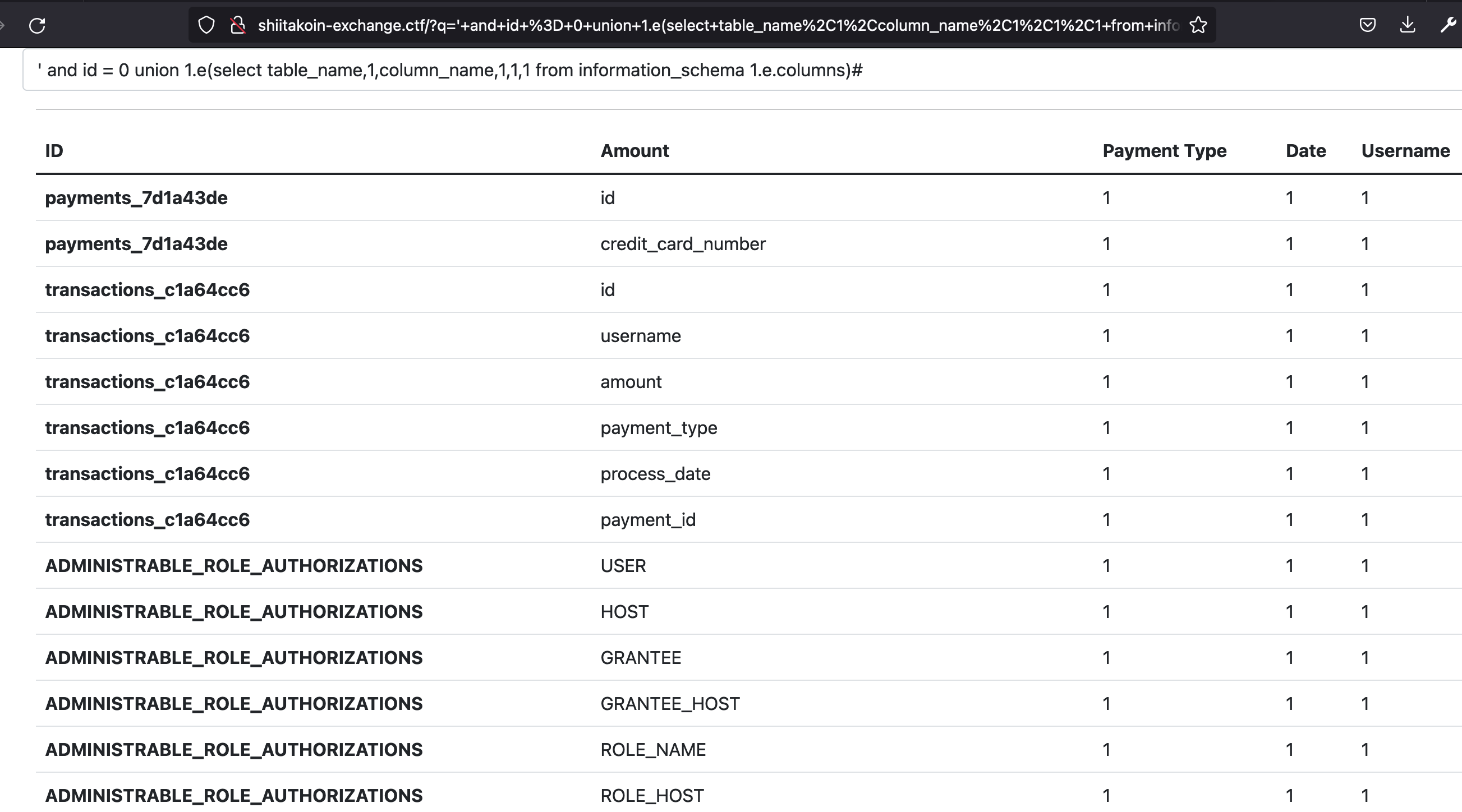1462x812 pixels.
Task: Select transactions_c1a64cc6 in its id row
Action: pos(147,290)
